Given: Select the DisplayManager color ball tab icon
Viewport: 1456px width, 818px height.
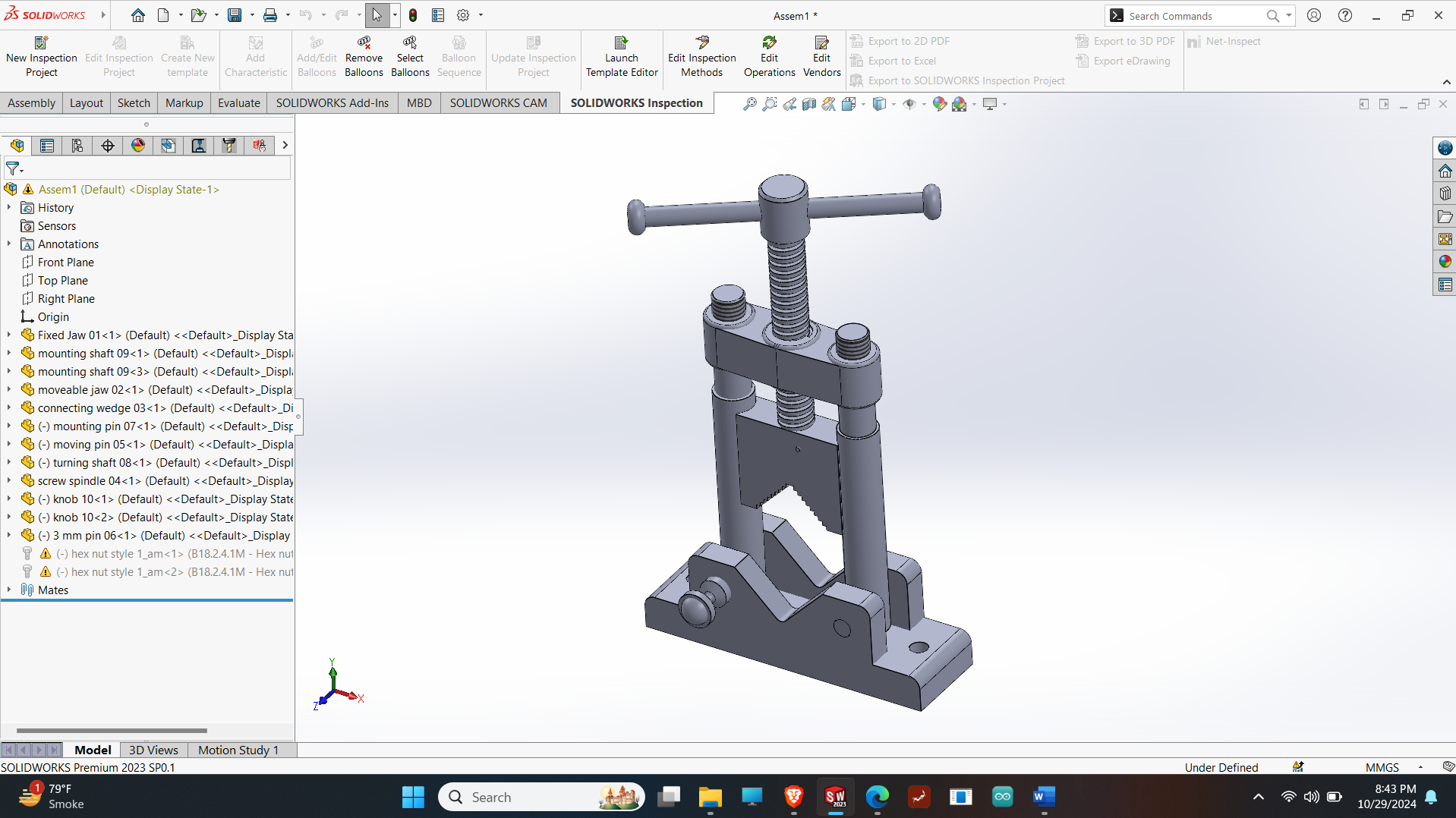Looking at the screenshot, I should (x=138, y=146).
